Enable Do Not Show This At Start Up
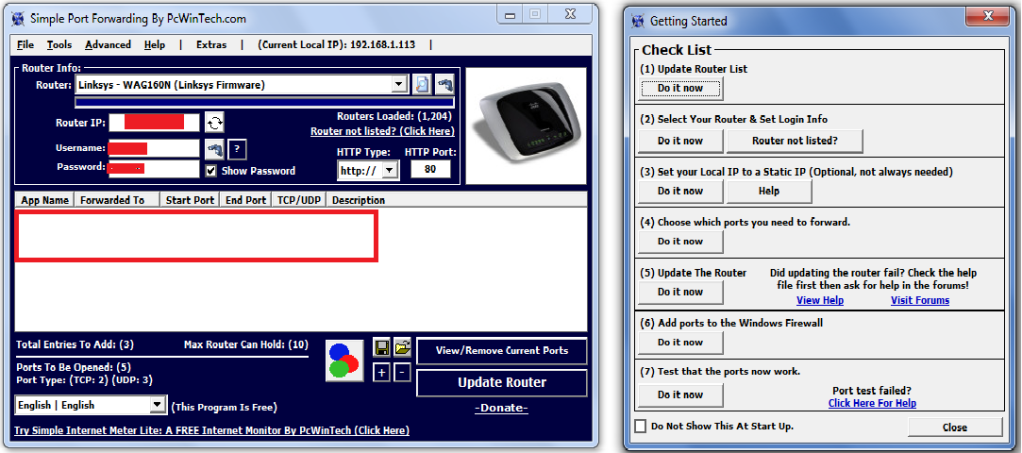Image resolution: width=1022 pixels, height=453 pixels. click(x=641, y=427)
